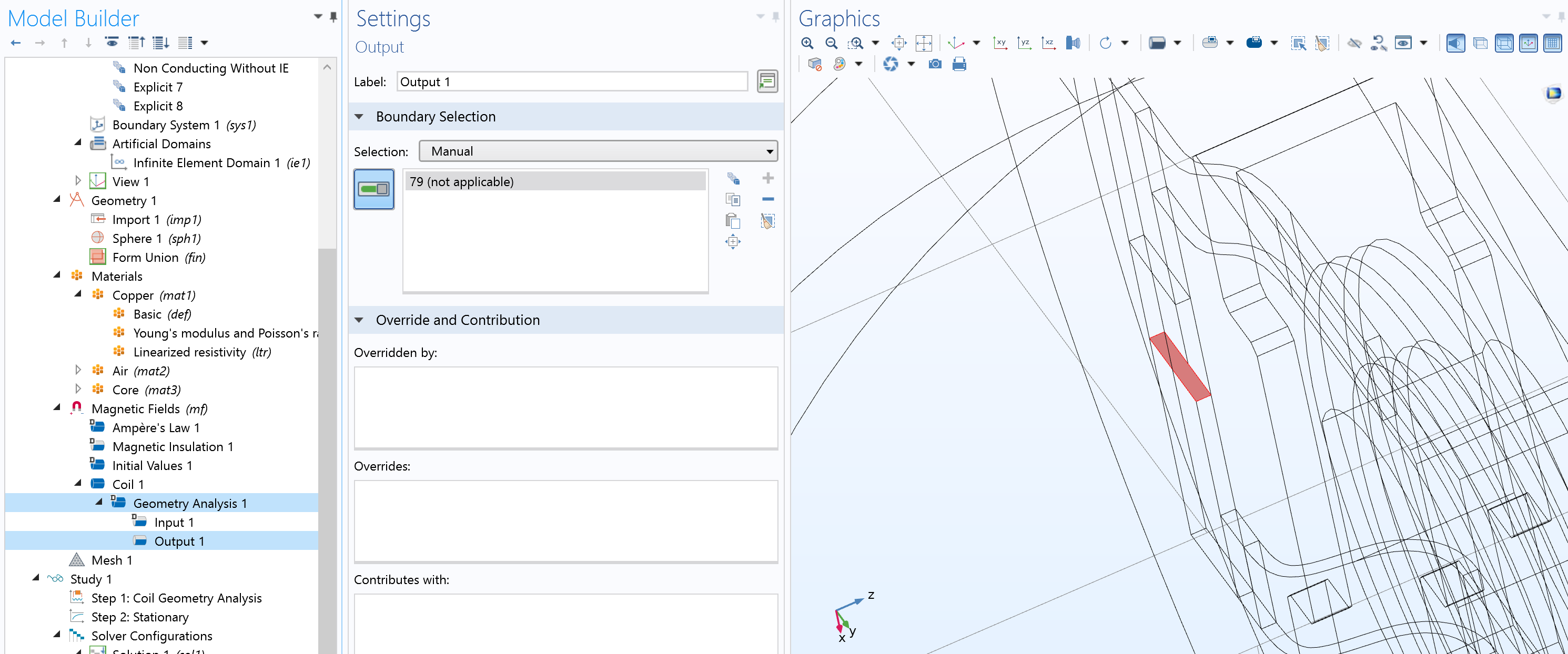Click the Select Box icon in Graphics
The image size is (1568, 654).
click(1298, 43)
